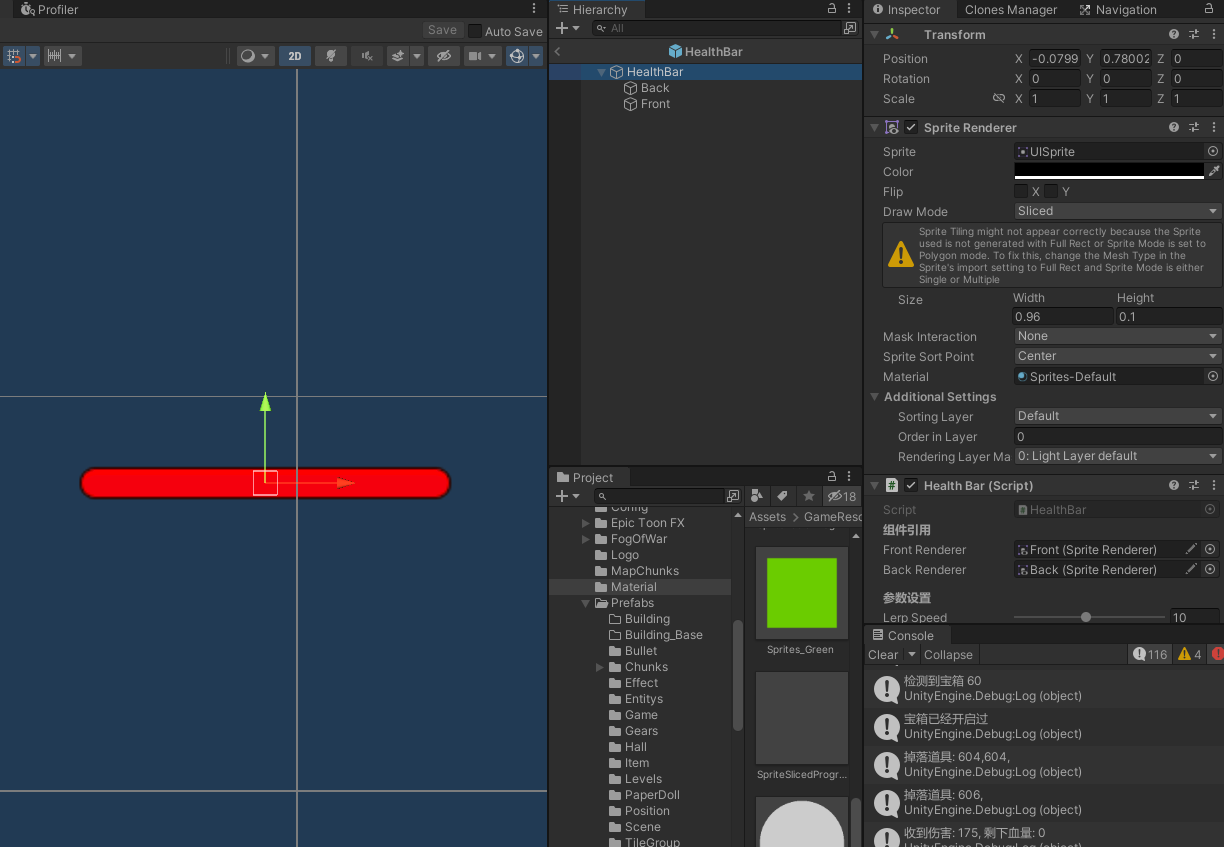This screenshot has width=1224, height=847.
Task: Click the Search by Type icon in Project
Action: [757, 496]
